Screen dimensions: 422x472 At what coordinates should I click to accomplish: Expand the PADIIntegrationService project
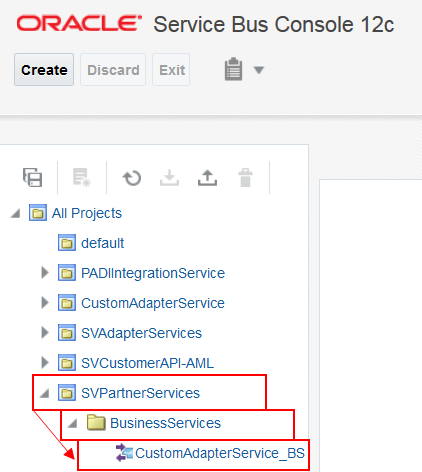point(45,273)
